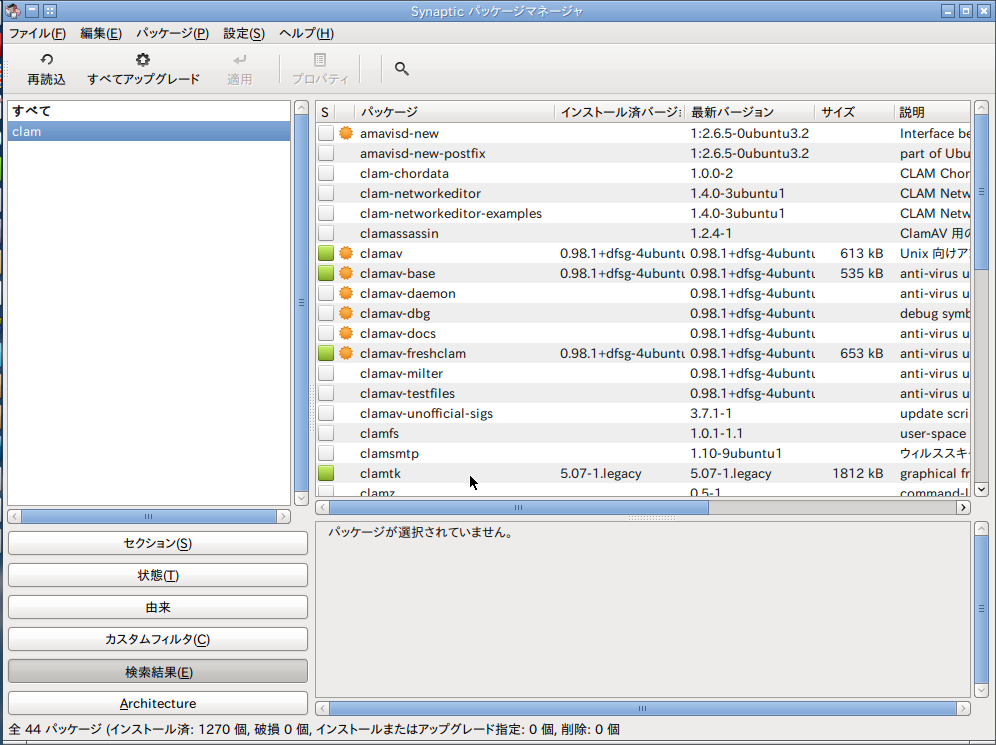Image resolution: width=996 pixels, height=745 pixels.
Task: Open the search magnifier tool
Action: point(401,69)
